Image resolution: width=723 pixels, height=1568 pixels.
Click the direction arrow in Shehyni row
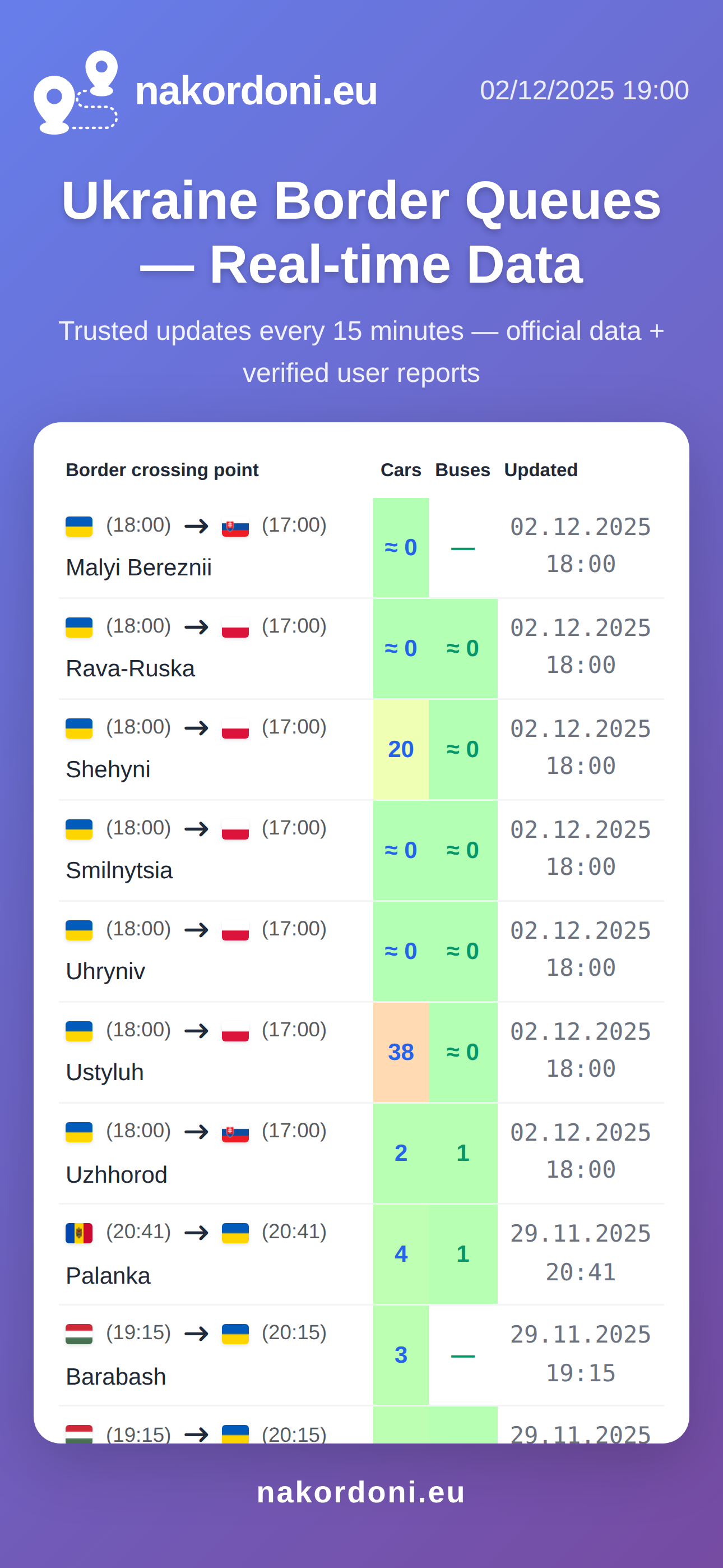197,728
